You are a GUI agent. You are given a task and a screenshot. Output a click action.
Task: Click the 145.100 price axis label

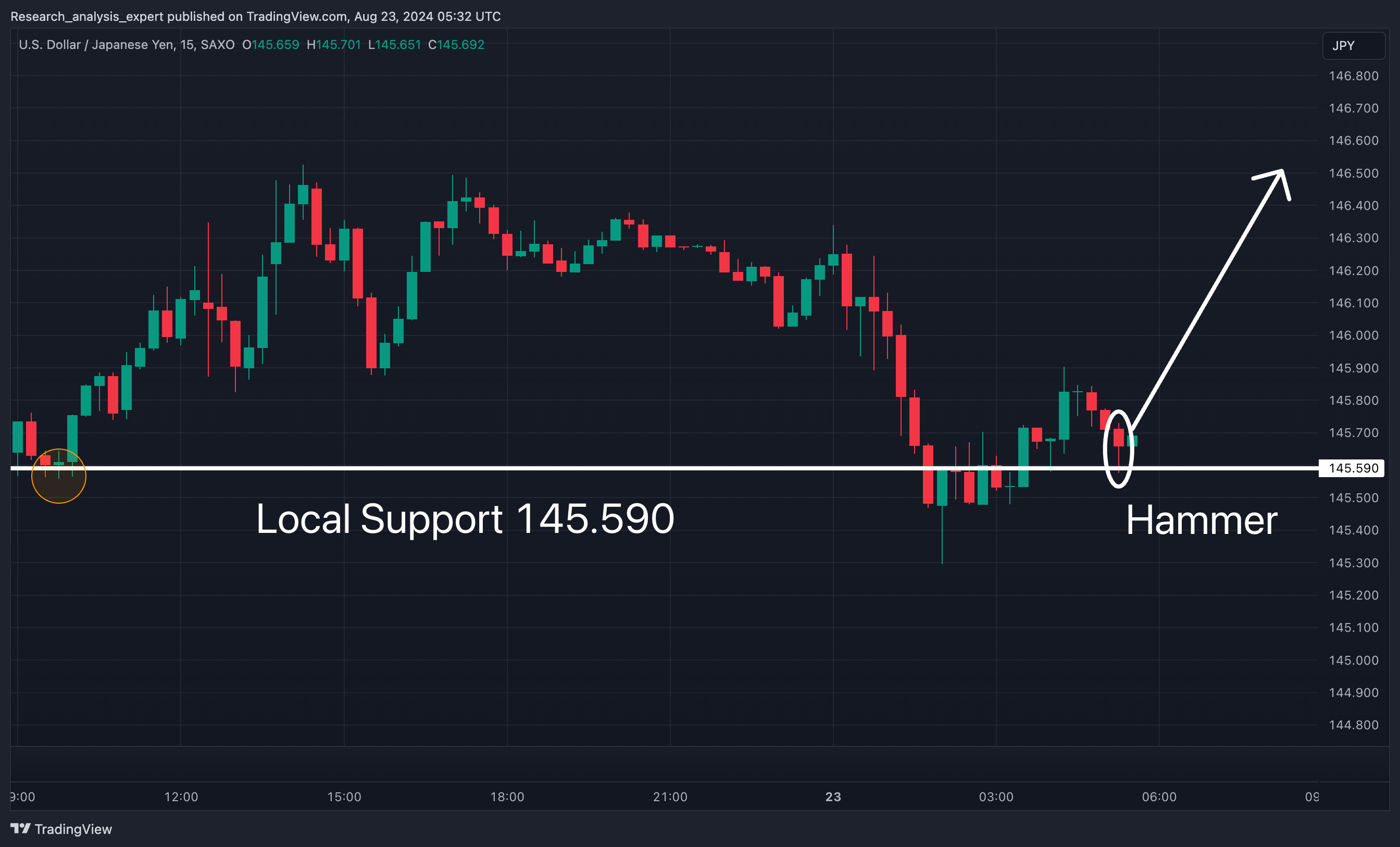click(x=1354, y=628)
